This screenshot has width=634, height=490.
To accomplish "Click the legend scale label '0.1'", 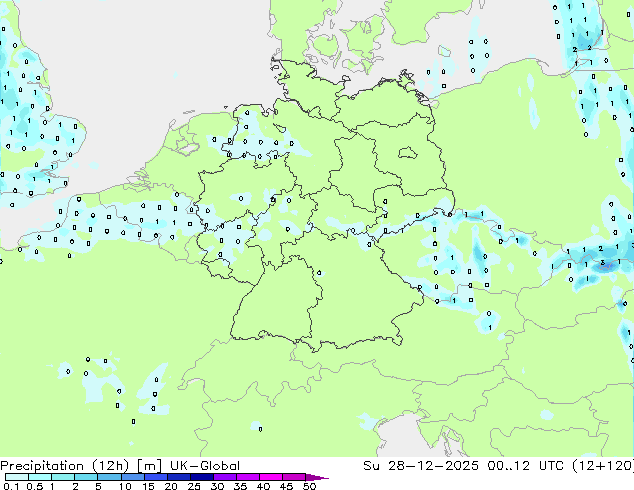I will point(11,486).
